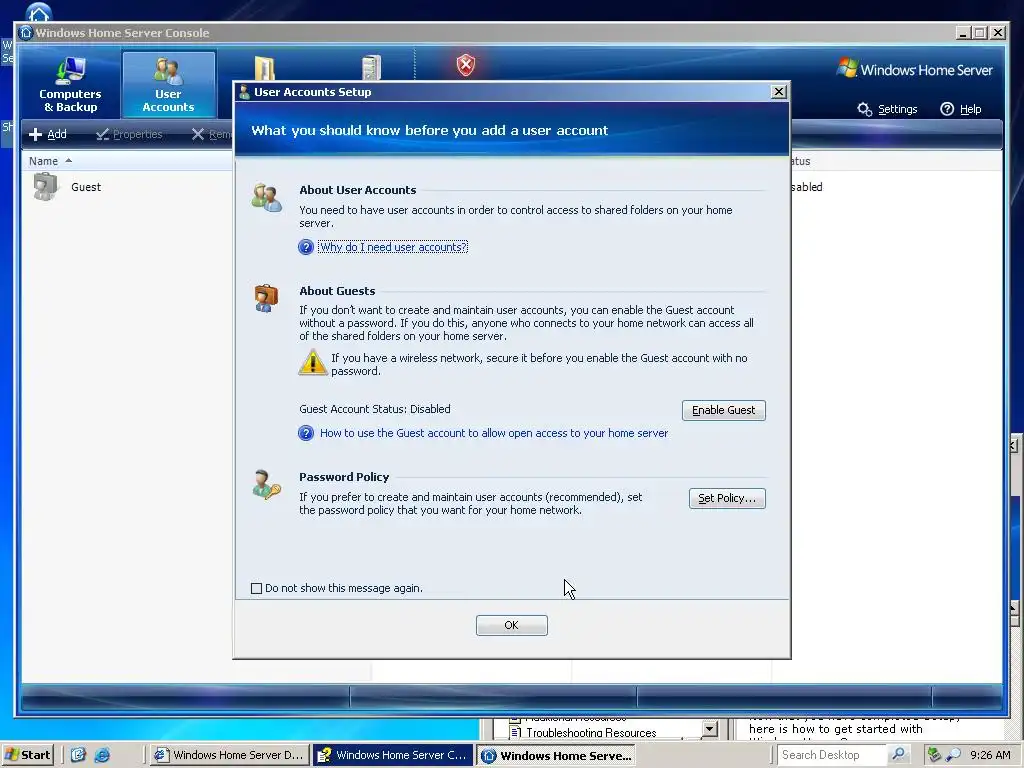
Task: Click help icon beside Guest account link
Action: point(306,433)
